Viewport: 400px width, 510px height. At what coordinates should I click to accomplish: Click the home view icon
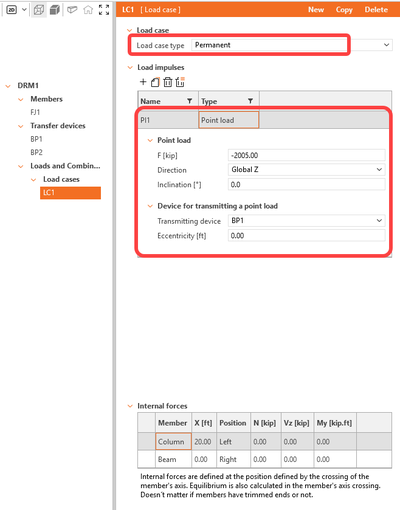[x=88, y=10]
